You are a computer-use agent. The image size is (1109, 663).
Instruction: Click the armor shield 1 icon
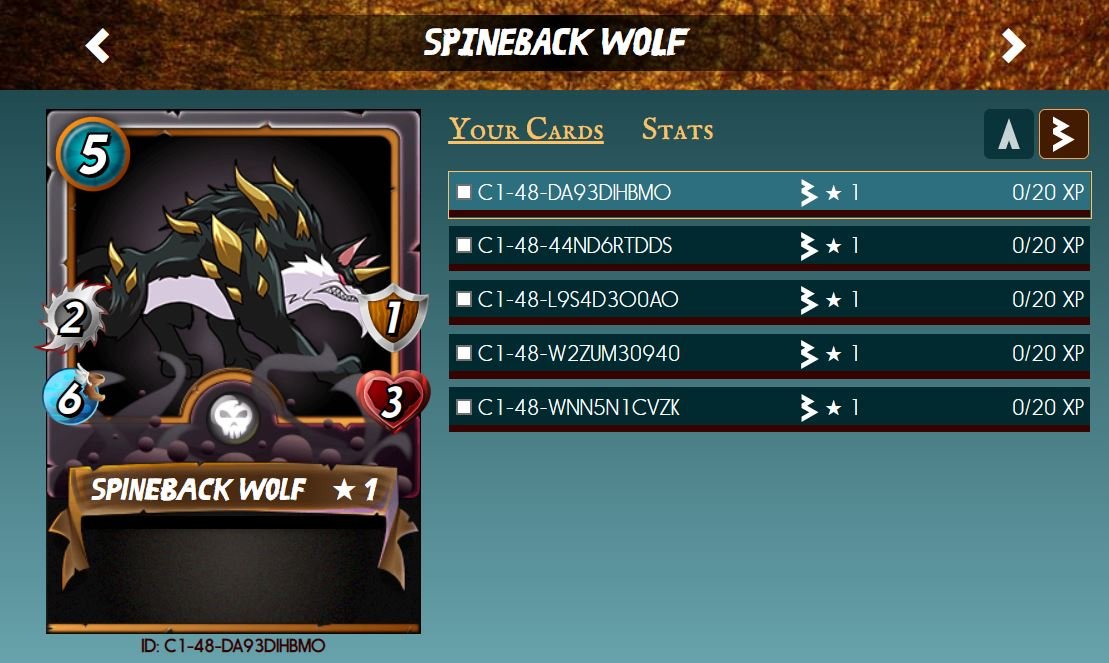(393, 317)
